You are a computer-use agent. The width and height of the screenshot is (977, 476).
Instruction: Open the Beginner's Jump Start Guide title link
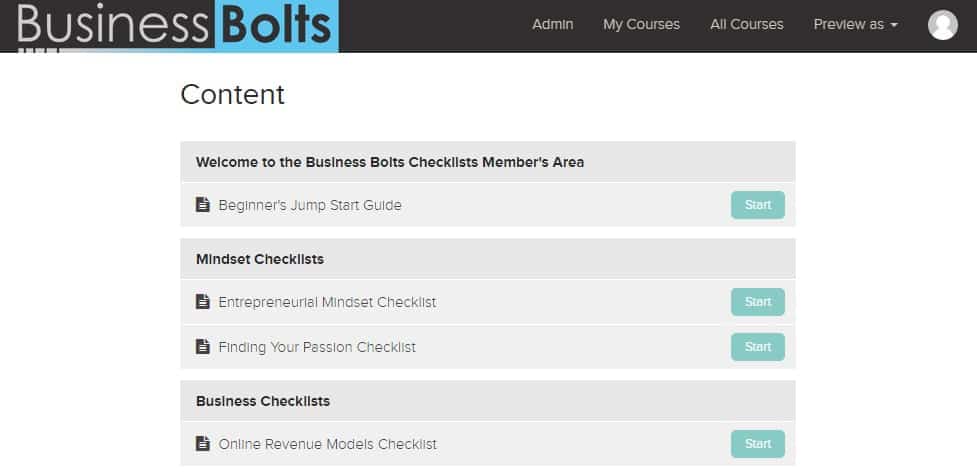[x=310, y=205]
